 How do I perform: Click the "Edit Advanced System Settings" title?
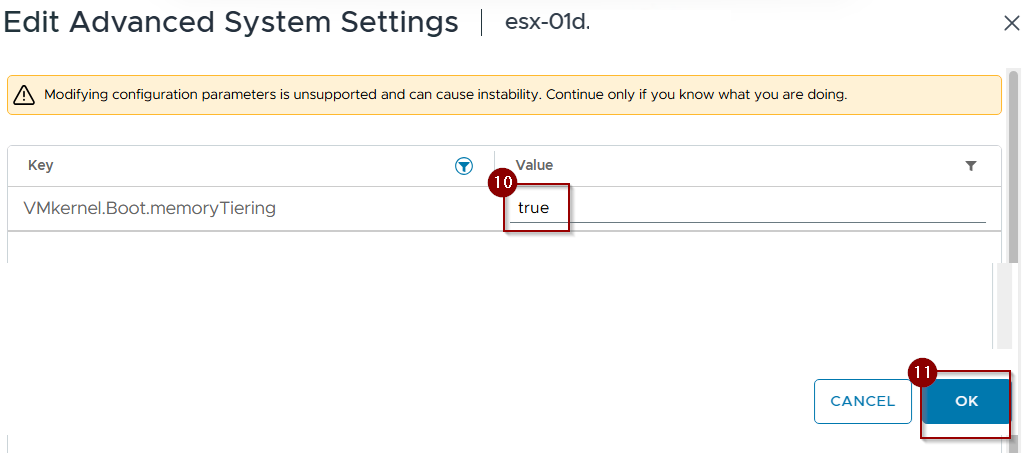pyautogui.click(x=231, y=23)
